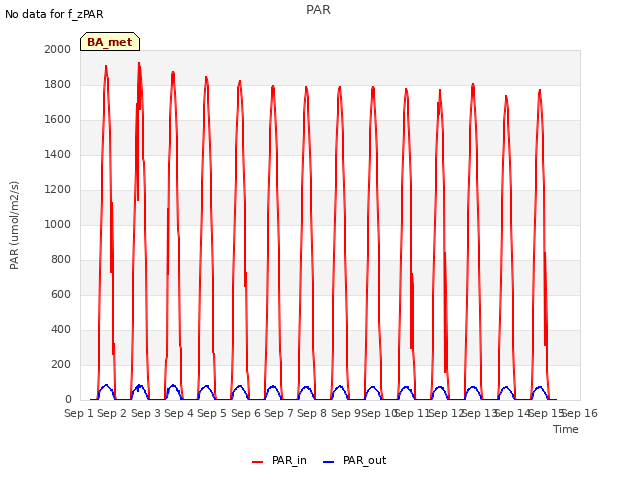The width and height of the screenshot is (640, 480).
Task: Click the Time x-axis label
Action: point(566,429)
